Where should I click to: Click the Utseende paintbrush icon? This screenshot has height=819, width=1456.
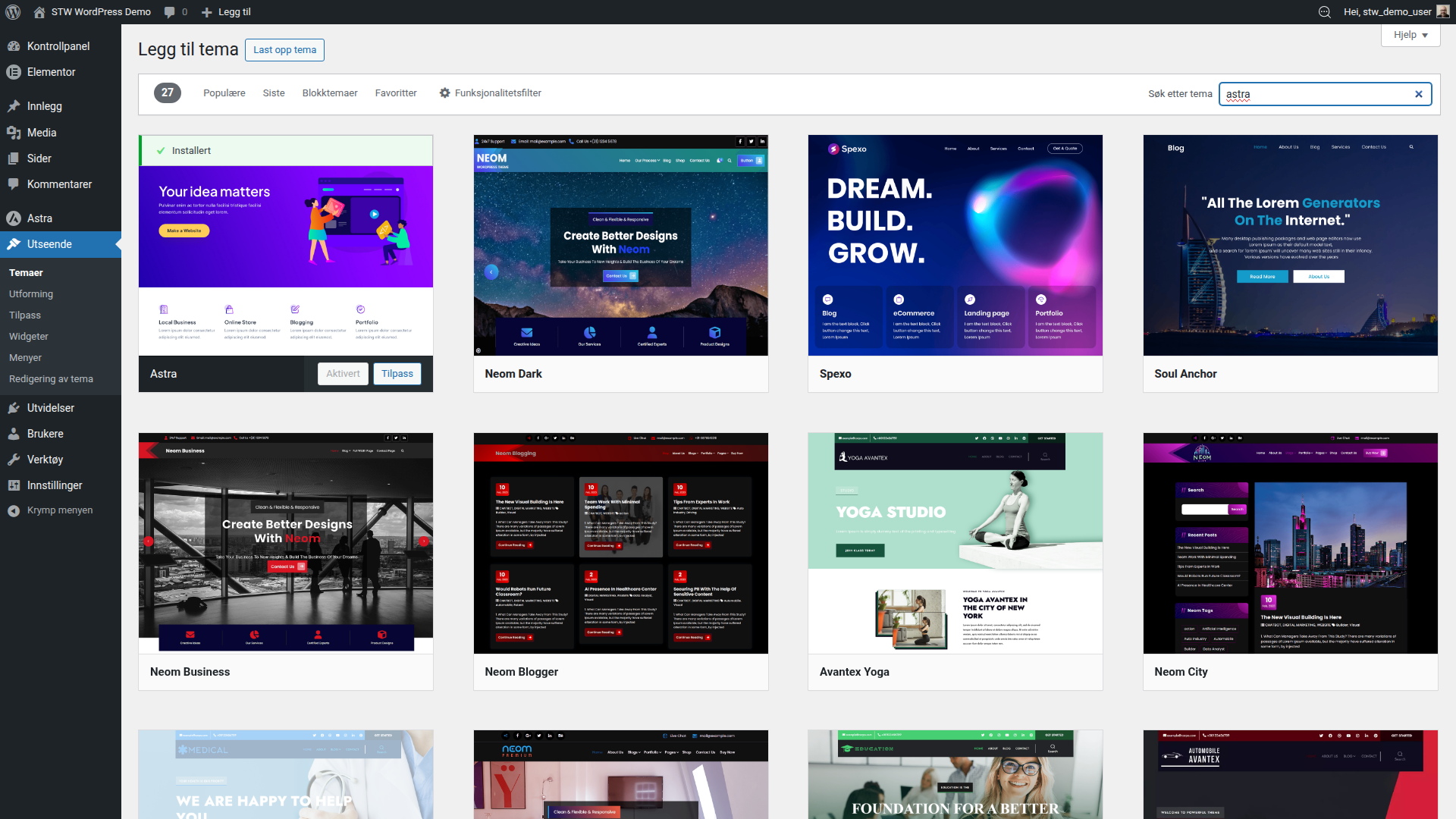tap(14, 244)
